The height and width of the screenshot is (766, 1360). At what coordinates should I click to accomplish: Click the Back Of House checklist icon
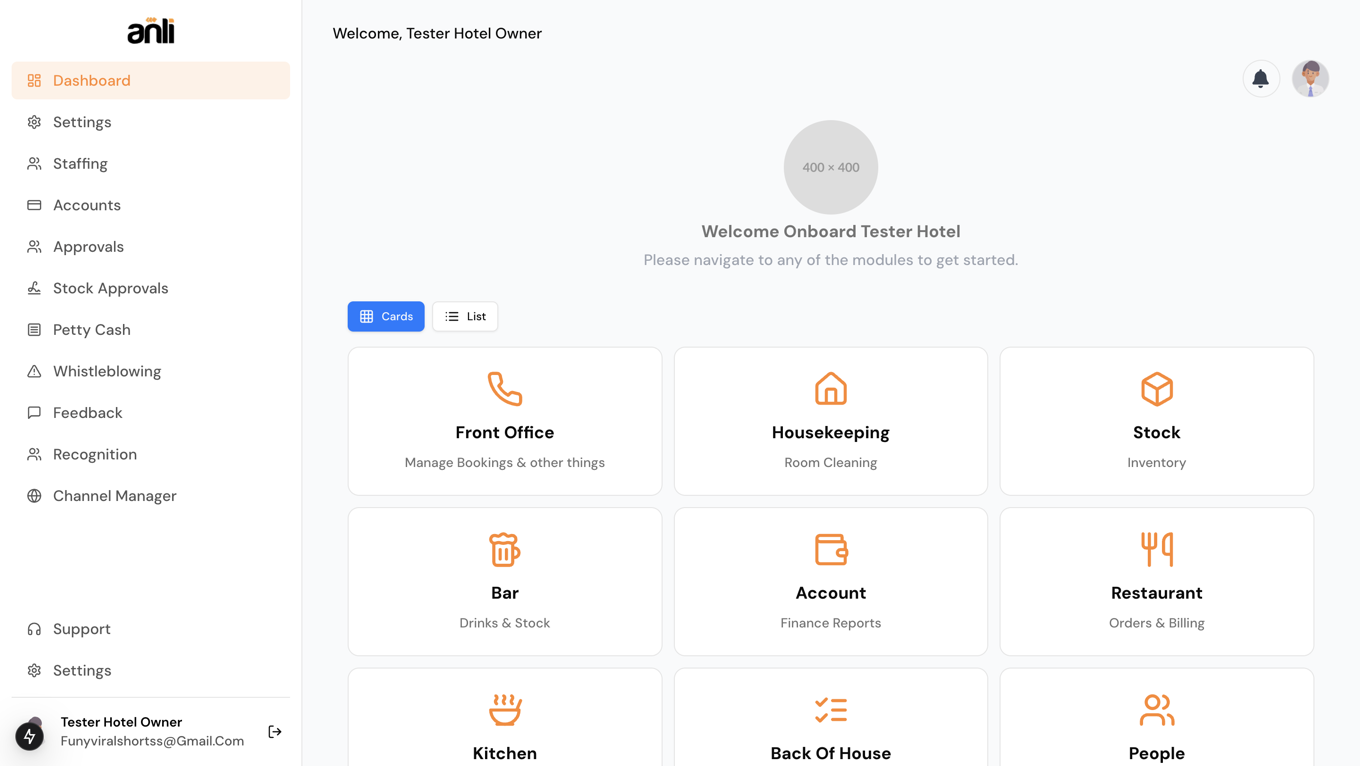coord(831,710)
